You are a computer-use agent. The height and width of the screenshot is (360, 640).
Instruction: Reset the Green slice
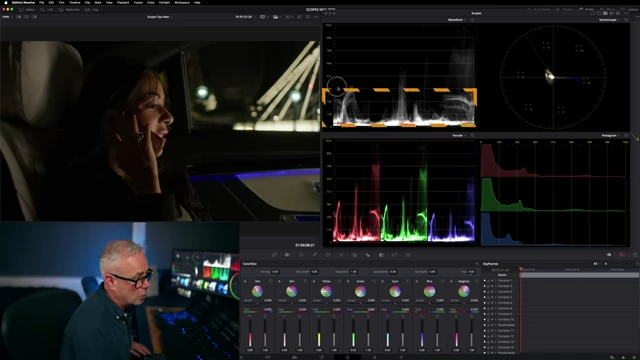374,281
